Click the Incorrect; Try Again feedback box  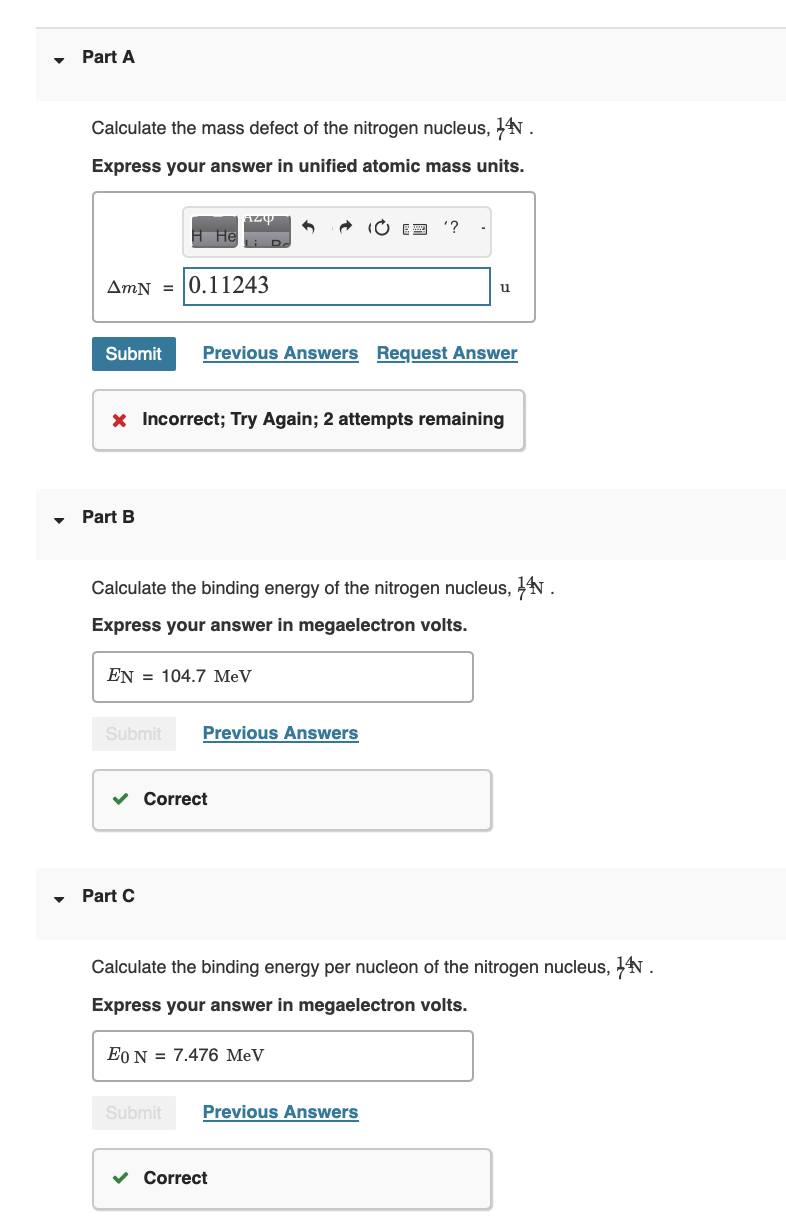pos(308,419)
